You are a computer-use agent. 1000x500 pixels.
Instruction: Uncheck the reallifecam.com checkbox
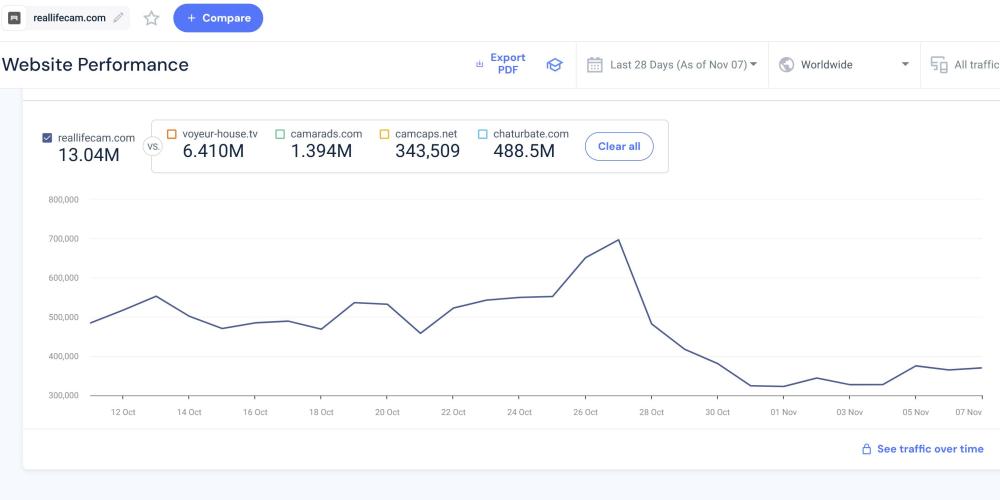(47, 138)
